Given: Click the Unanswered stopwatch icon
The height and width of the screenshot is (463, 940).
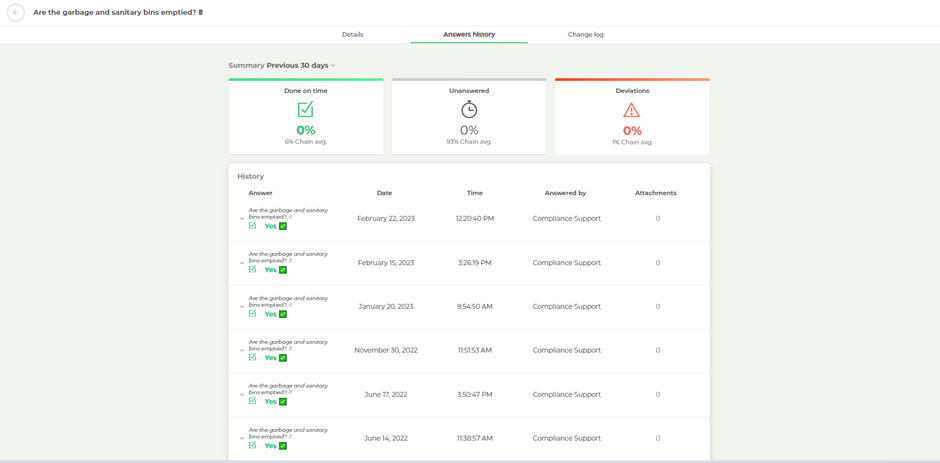Looking at the screenshot, I should (x=469, y=109).
